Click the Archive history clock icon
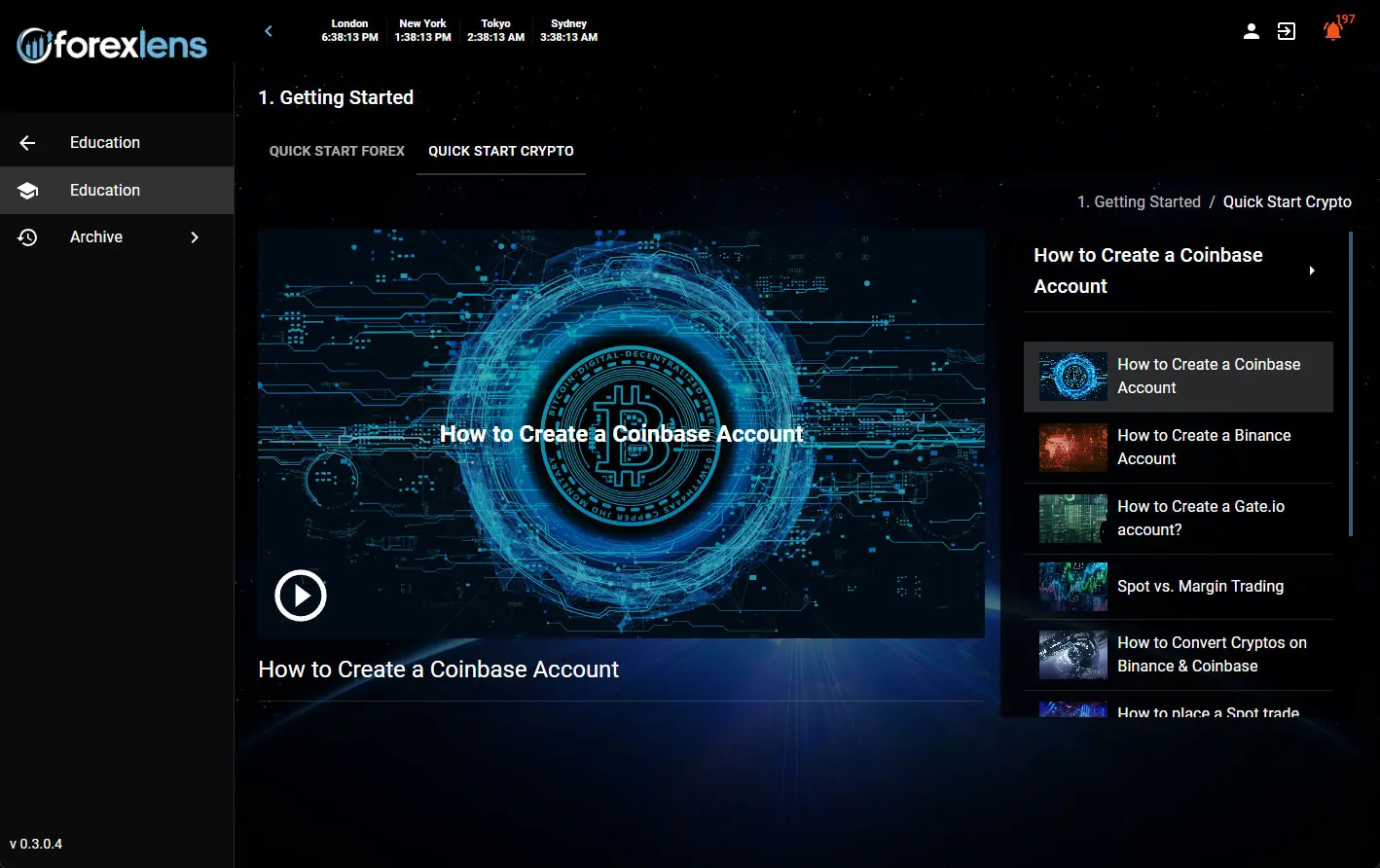 click(x=27, y=237)
